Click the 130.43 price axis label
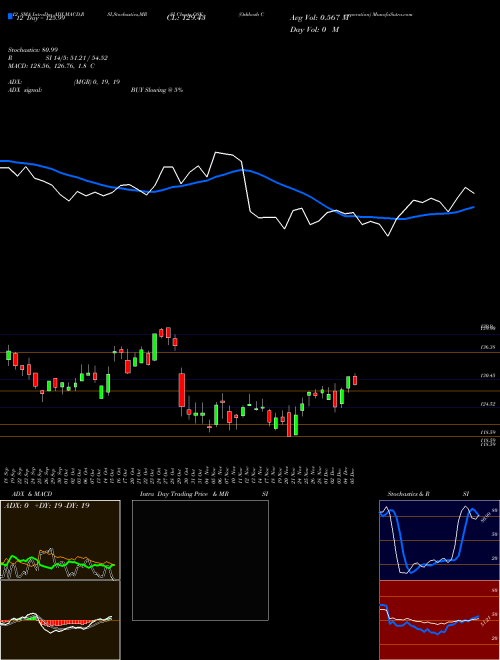This screenshot has height=660, width=500. point(488,375)
